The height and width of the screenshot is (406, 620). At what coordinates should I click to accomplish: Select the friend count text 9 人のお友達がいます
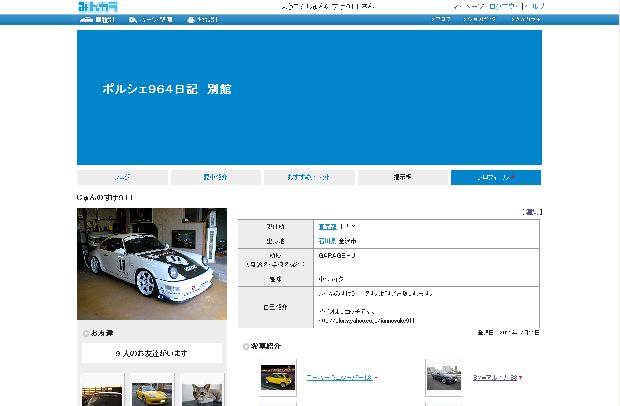click(151, 353)
